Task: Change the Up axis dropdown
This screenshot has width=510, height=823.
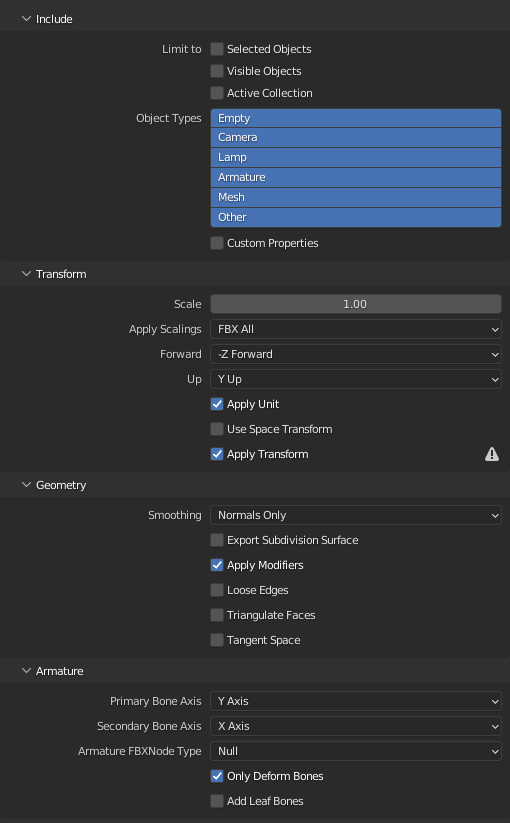Action: point(356,379)
